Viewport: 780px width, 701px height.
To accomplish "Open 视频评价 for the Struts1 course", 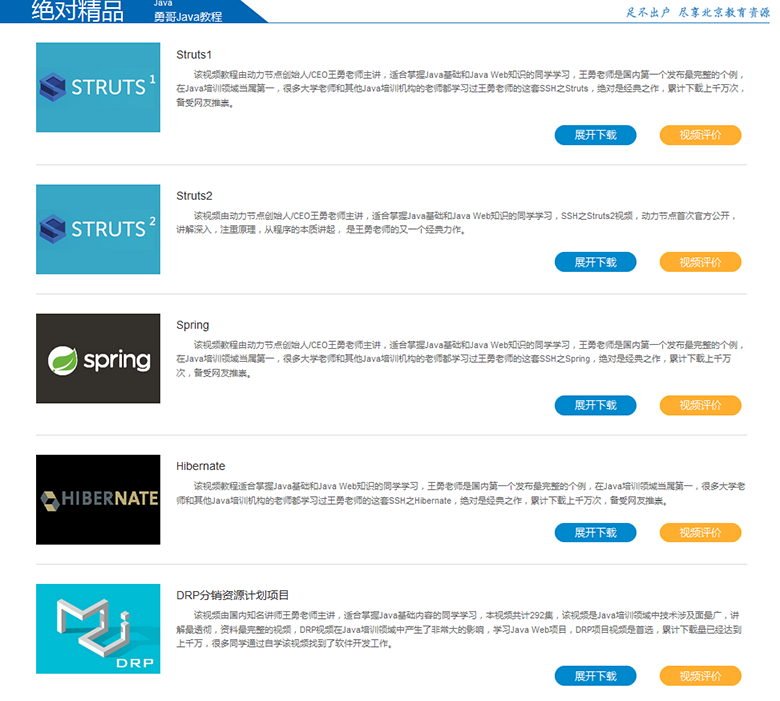I will click(x=700, y=135).
